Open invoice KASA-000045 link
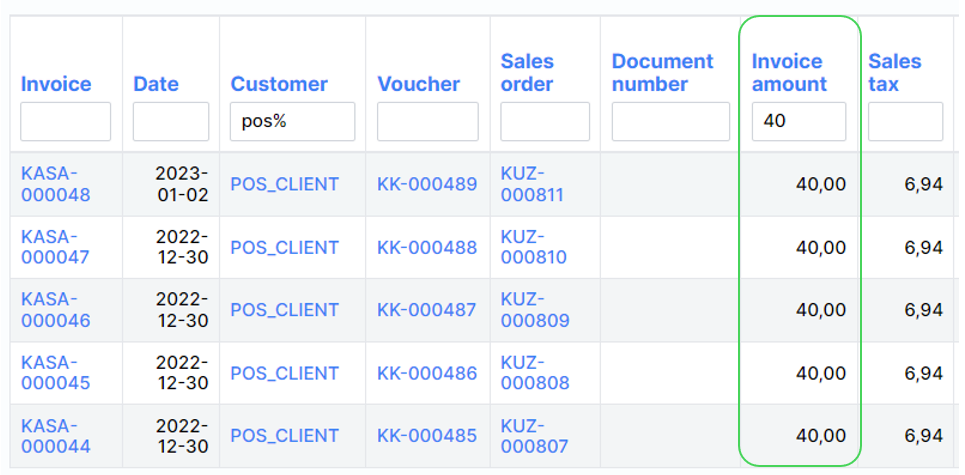The width and height of the screenshot is (965, 475). (x=55, y=373)
